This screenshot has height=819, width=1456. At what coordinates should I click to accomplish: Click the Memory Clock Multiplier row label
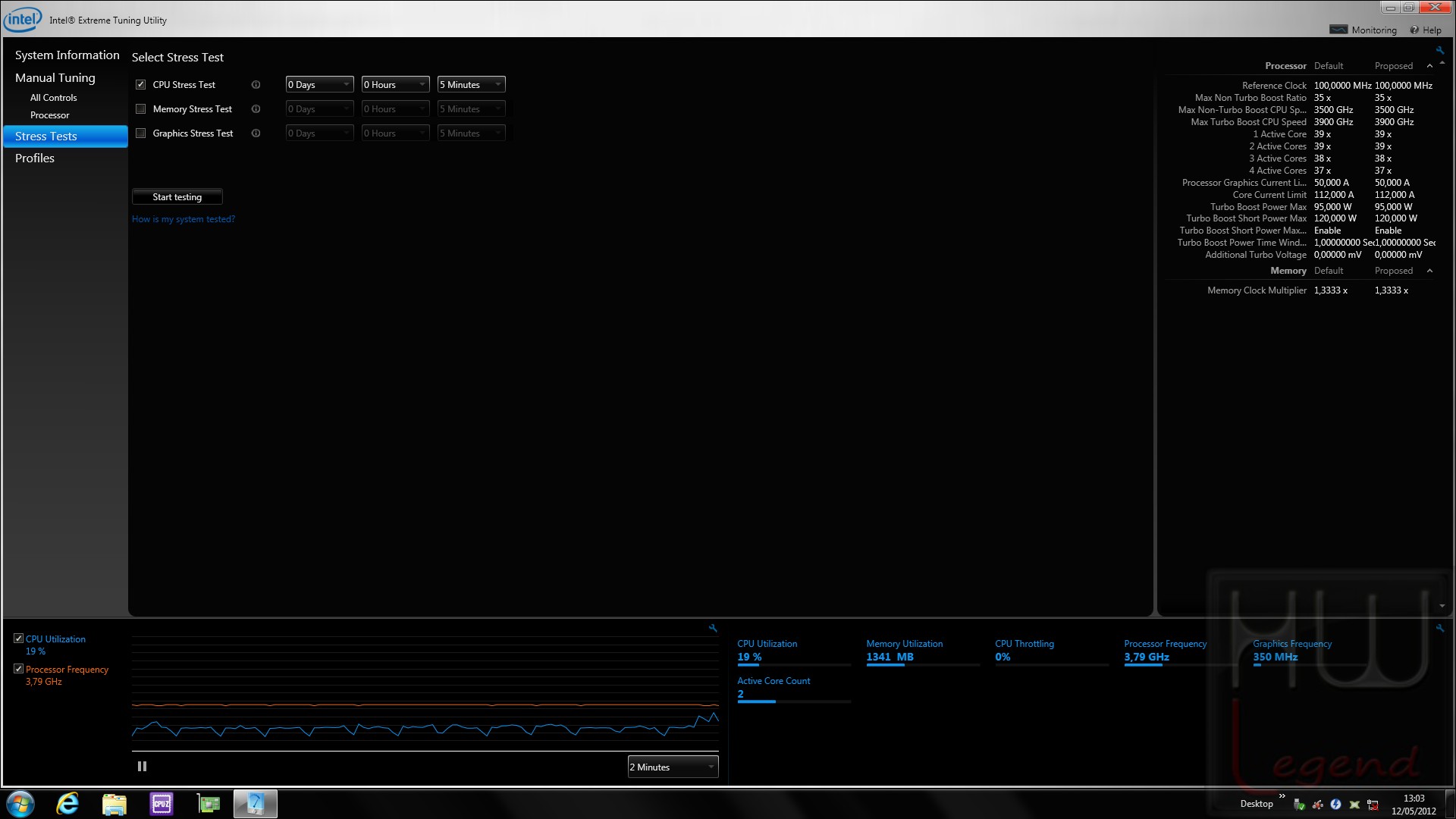coord(1257,290)
